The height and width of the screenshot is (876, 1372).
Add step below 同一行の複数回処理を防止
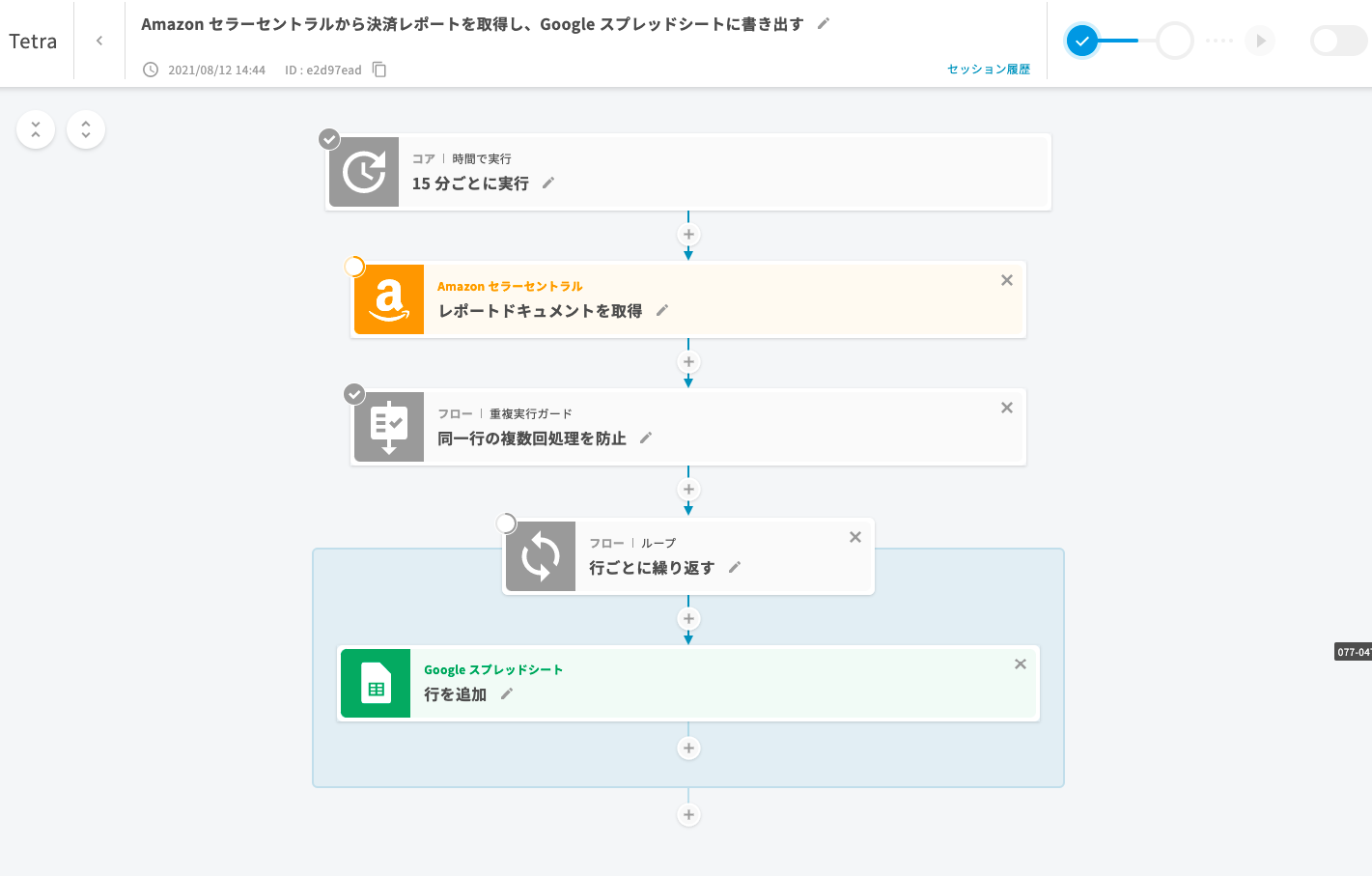(x=688, y=490)
